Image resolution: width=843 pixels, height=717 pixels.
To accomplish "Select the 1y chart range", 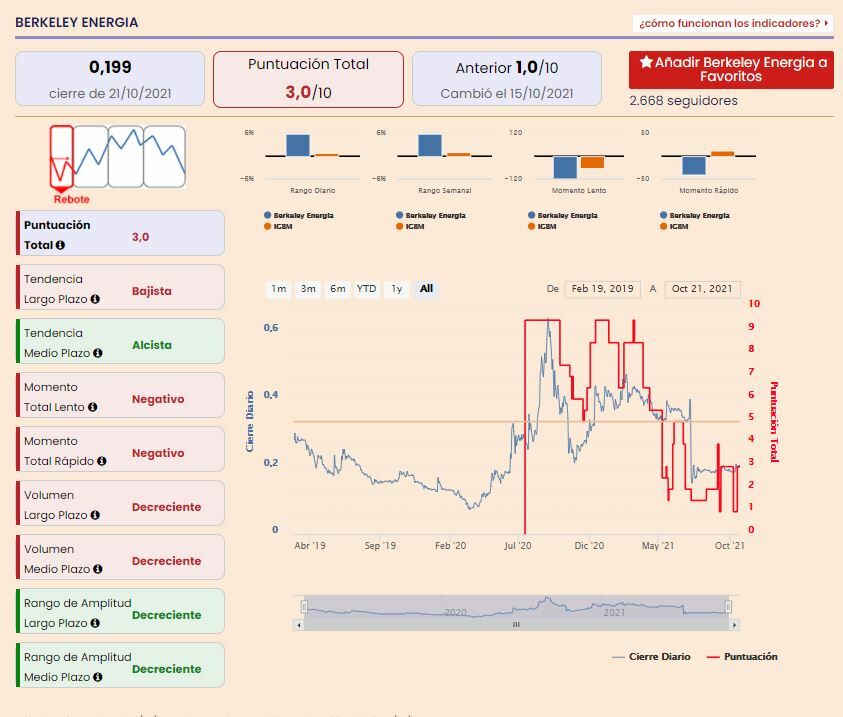I will [396, 289].
